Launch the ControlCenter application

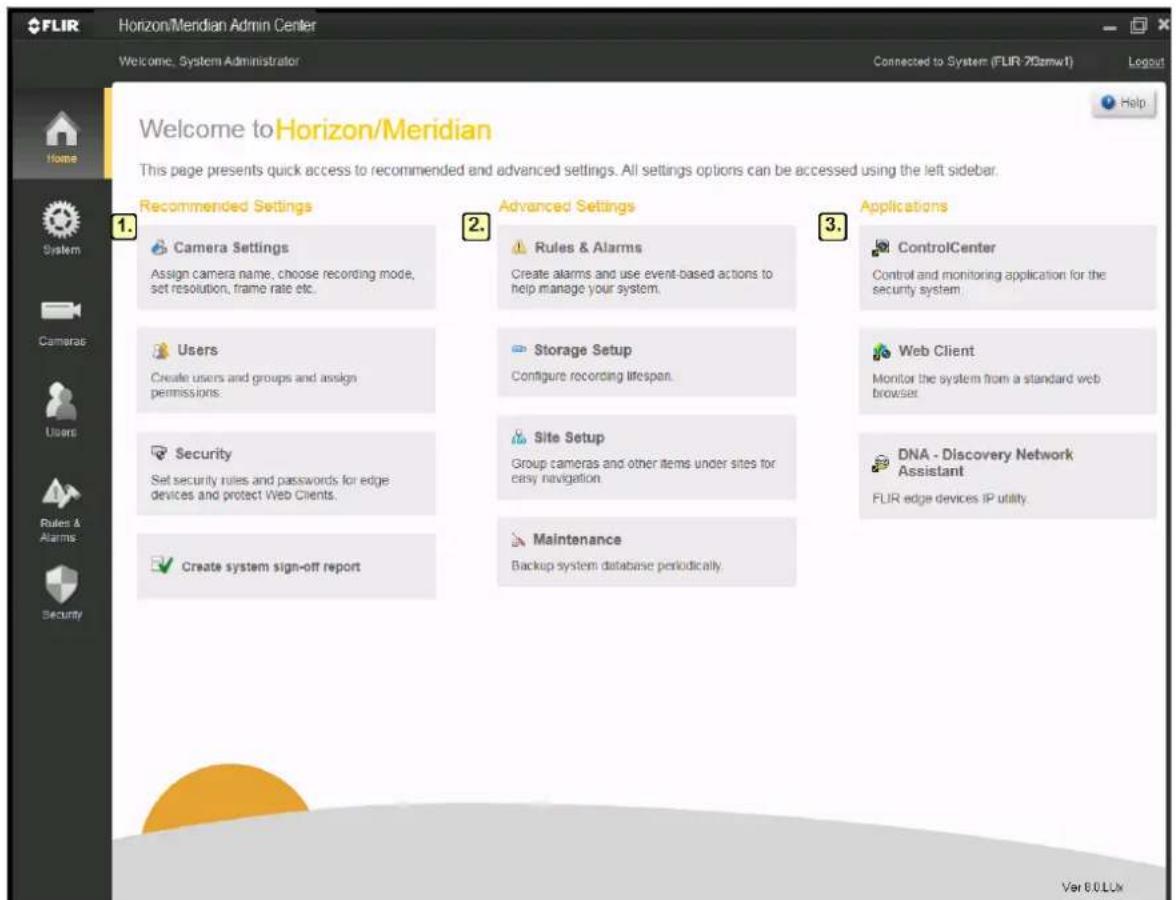[x=1007, y=268]
